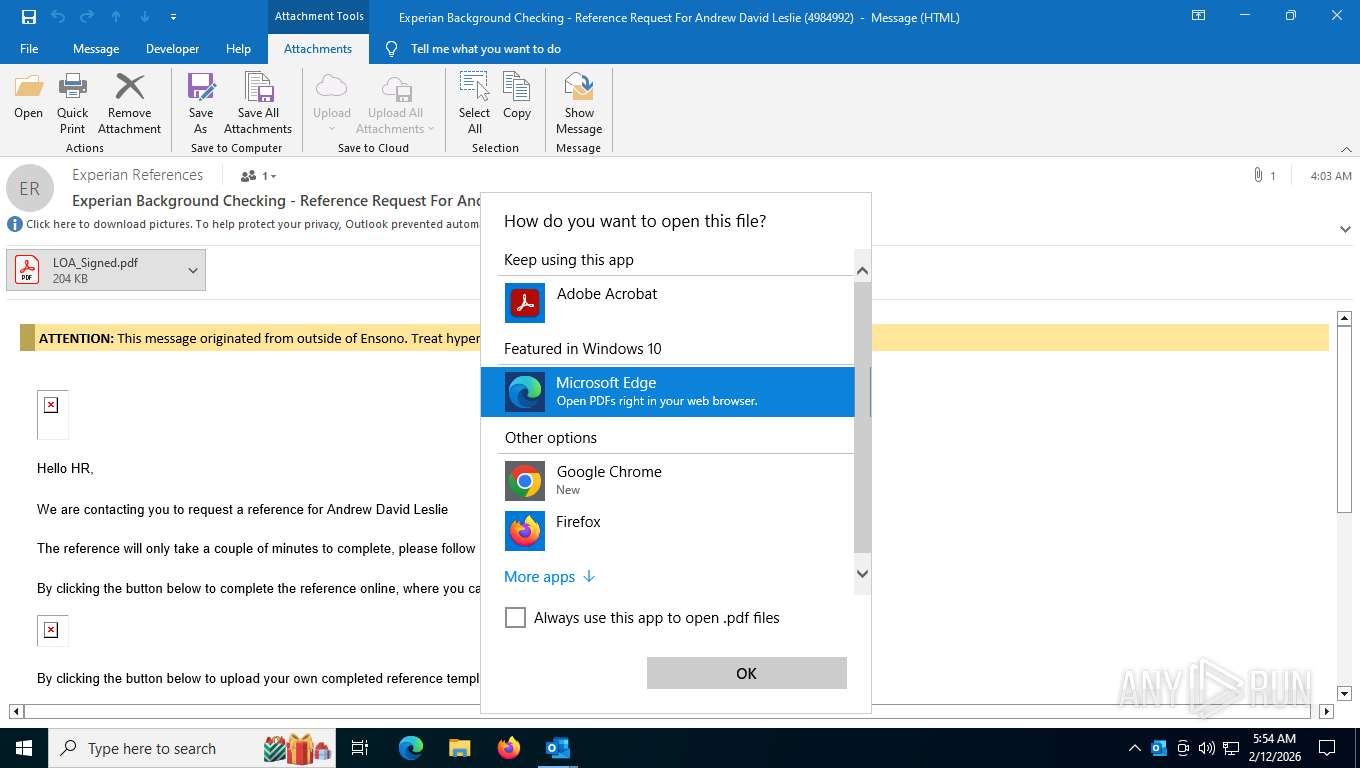Click the LOA_Signed.pdf attachment
1360x768 pixels.
pyautogui.click(x=95, y=270)
